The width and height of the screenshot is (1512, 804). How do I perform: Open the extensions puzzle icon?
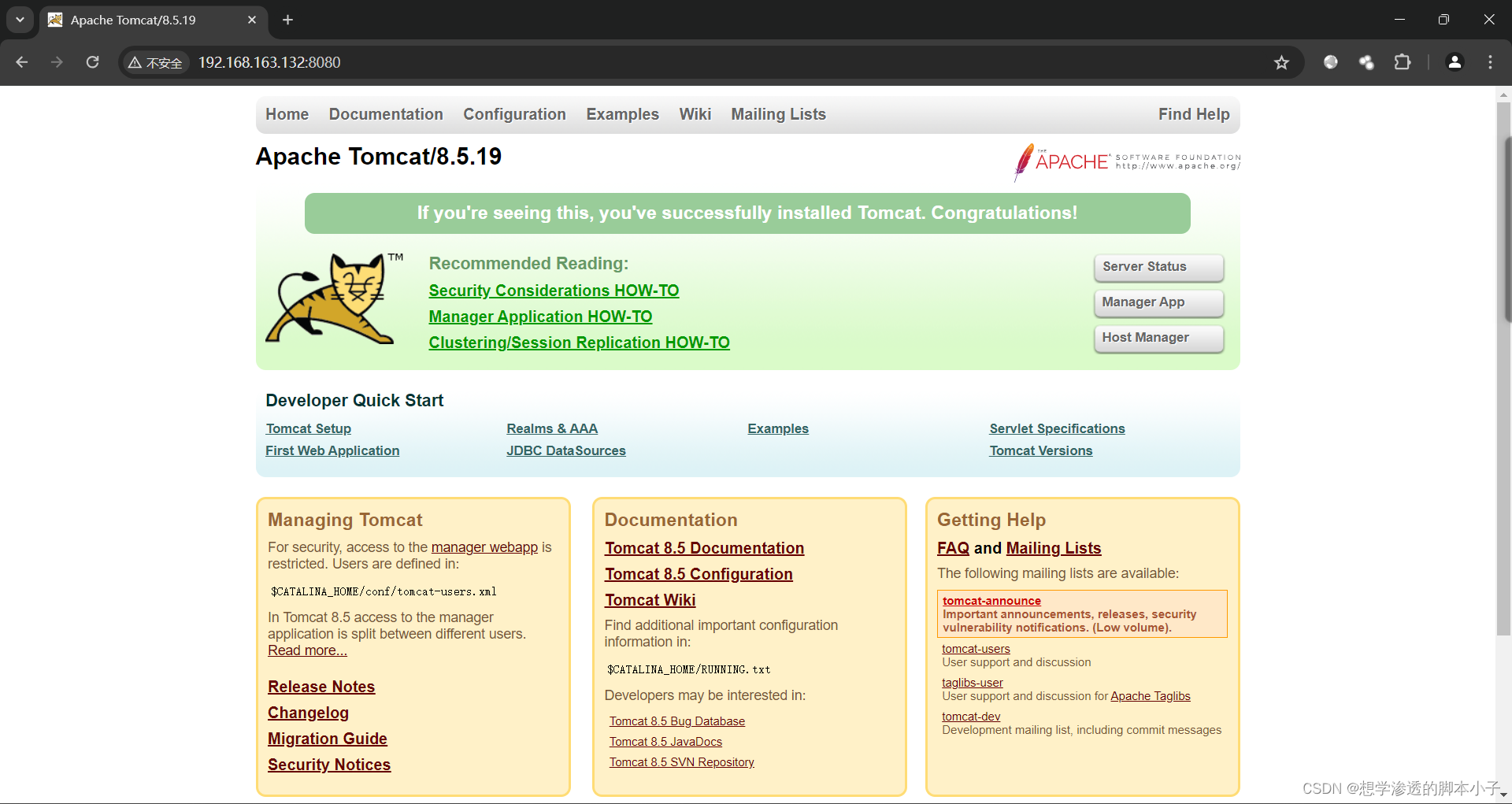pyautogui.click(x=1403, y=62)
